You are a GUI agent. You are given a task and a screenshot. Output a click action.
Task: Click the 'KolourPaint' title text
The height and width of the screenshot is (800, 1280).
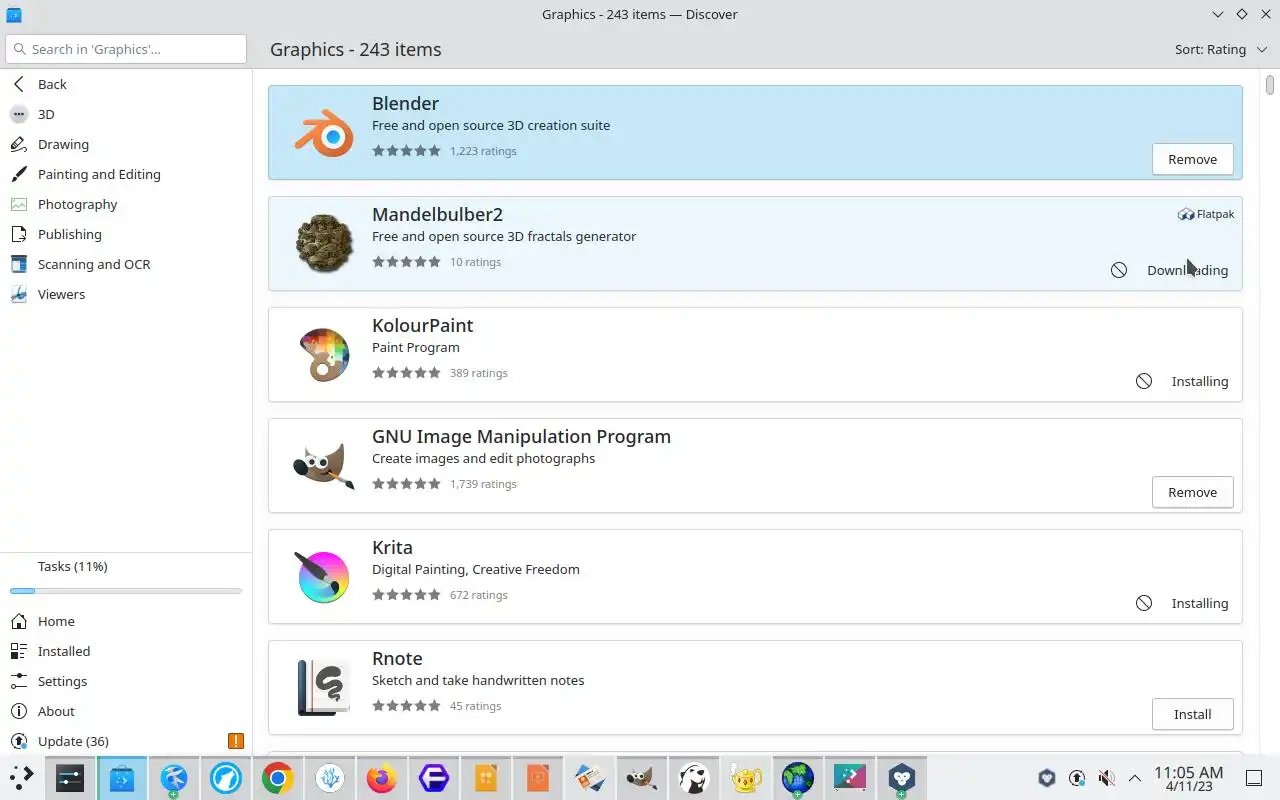tap(422, 325)
